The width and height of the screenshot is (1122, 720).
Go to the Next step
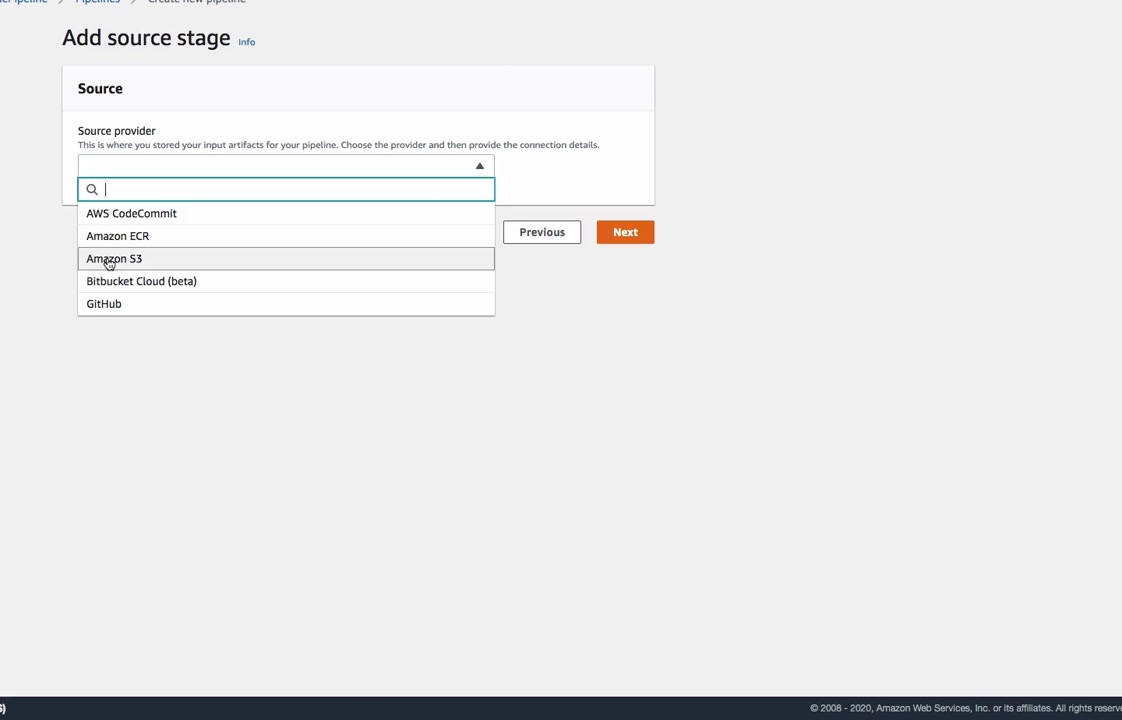pyautogui.click(x=625, y=232)
